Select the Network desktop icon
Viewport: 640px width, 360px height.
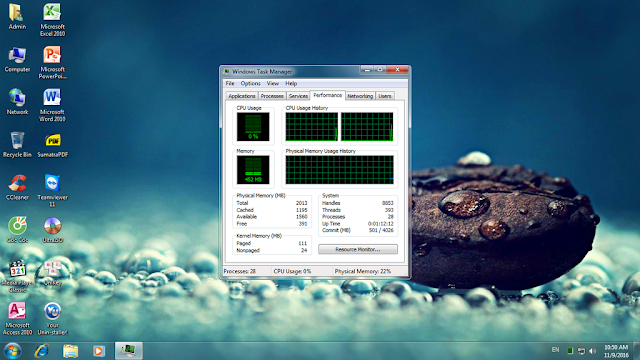point(17,102)
